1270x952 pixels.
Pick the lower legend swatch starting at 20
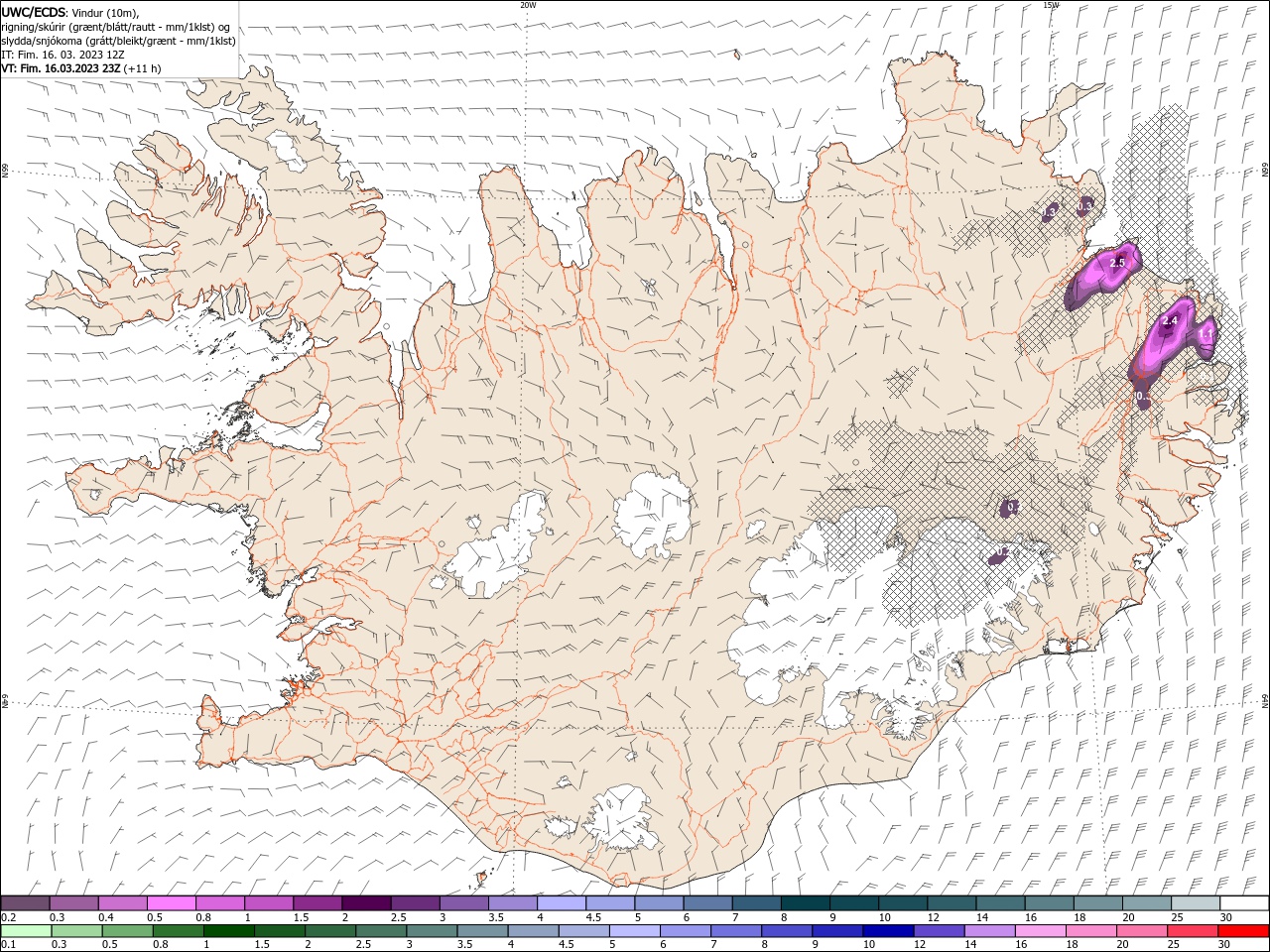[1142, 931]
